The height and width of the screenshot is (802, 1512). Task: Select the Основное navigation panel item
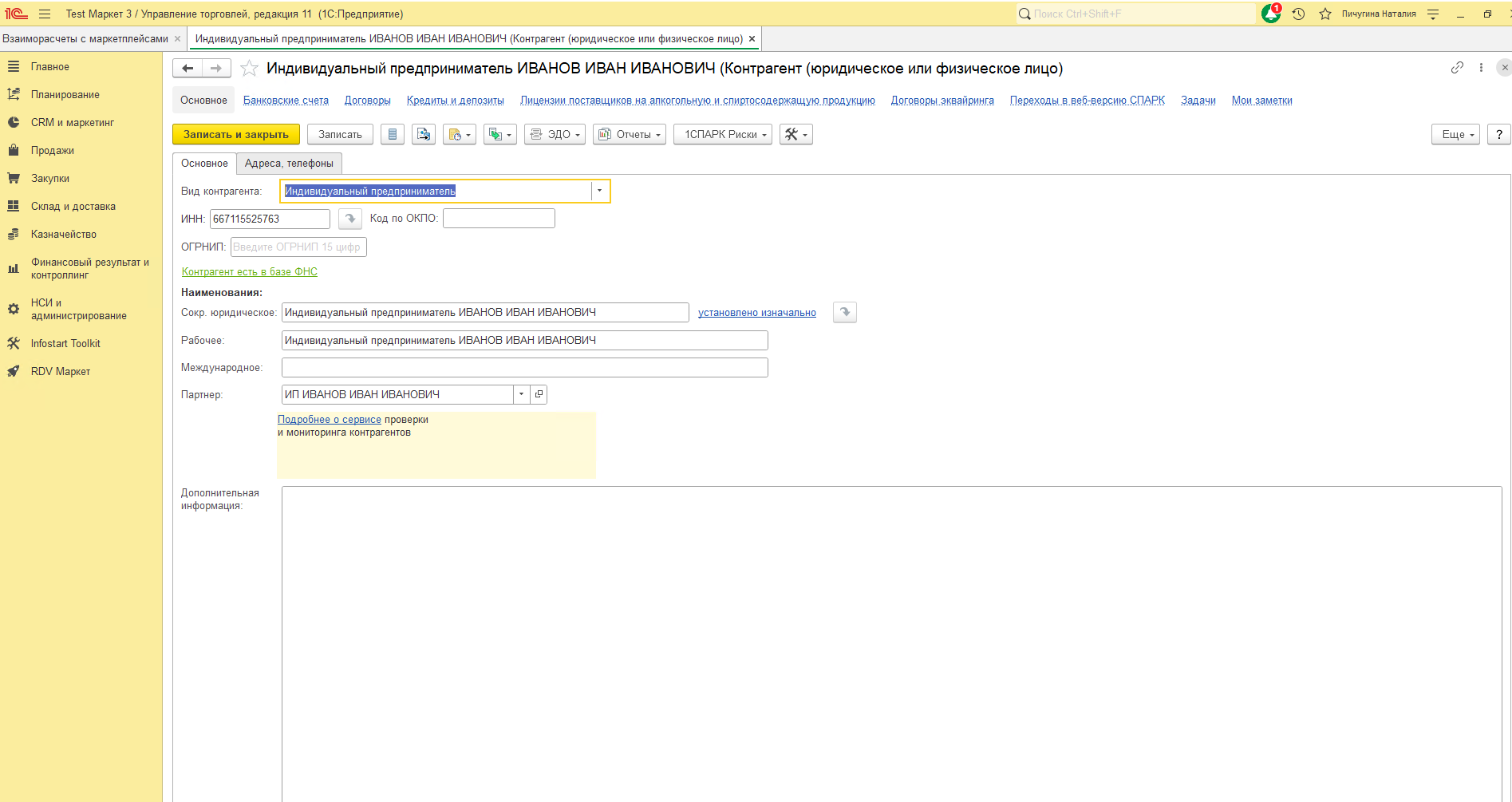click(203, 100)
